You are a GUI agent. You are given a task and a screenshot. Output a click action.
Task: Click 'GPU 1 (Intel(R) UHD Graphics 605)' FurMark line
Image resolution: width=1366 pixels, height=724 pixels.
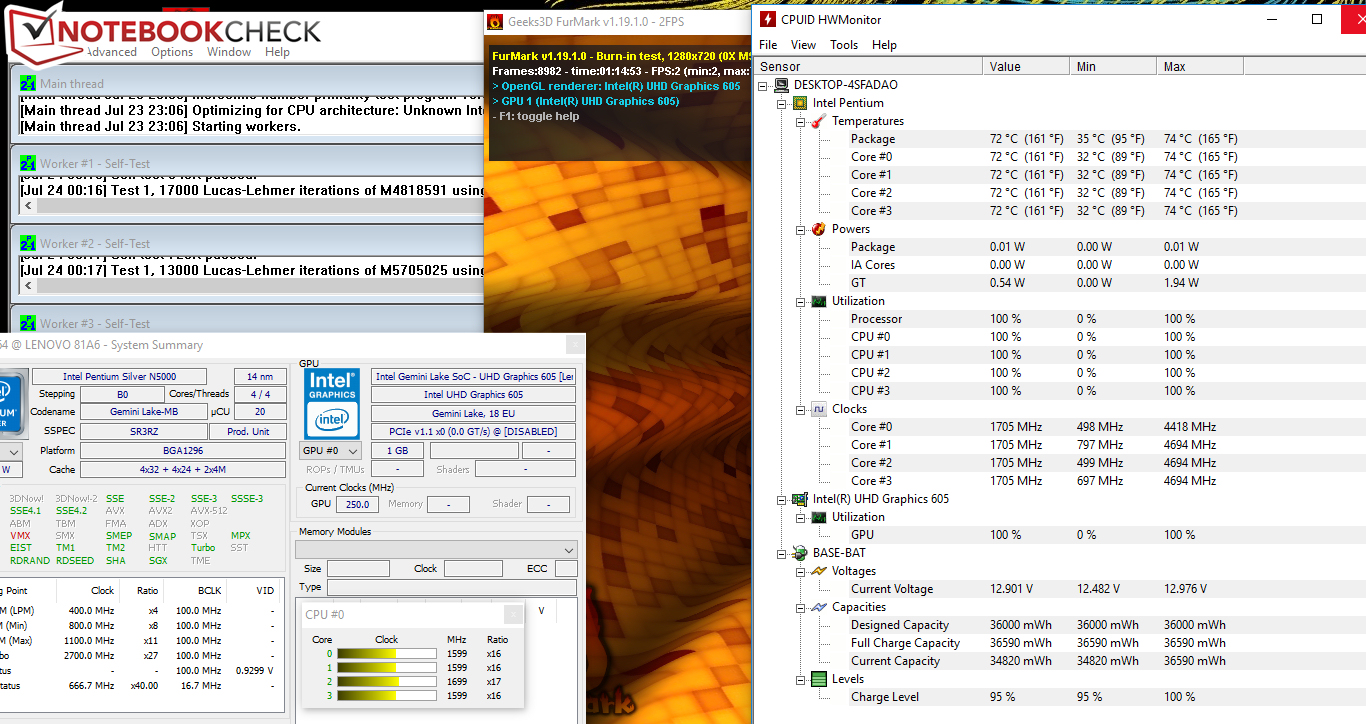point(585,101)
